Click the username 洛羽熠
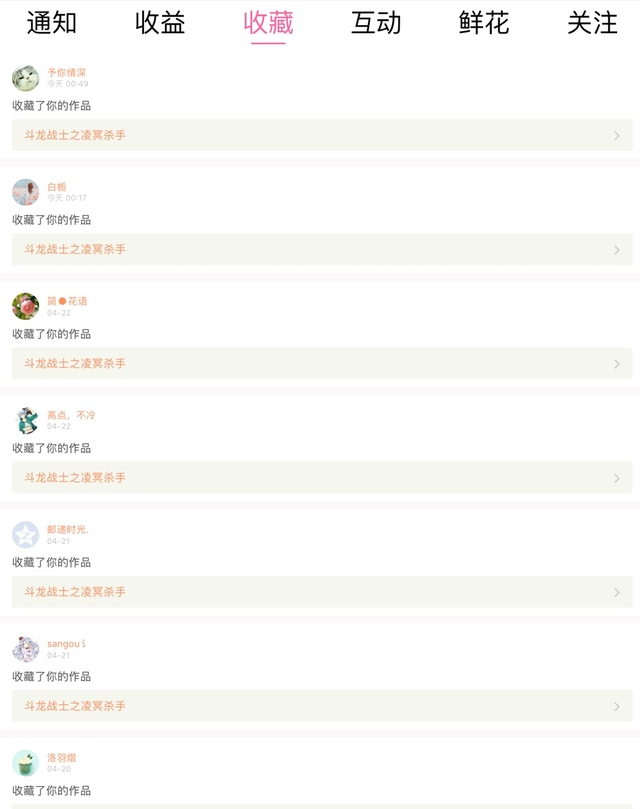The height and width of the screenshot is (809, 640). [x=62, y=758]
